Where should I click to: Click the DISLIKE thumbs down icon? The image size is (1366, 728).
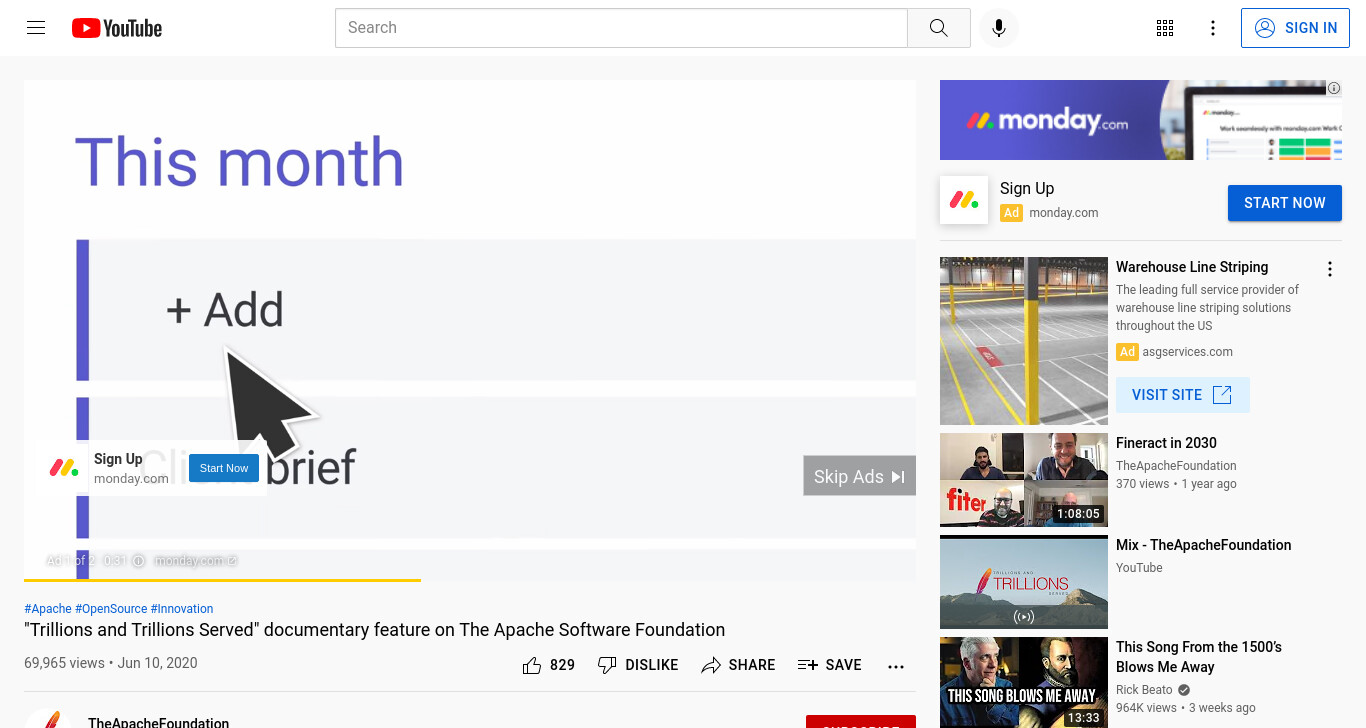(607, 665)
